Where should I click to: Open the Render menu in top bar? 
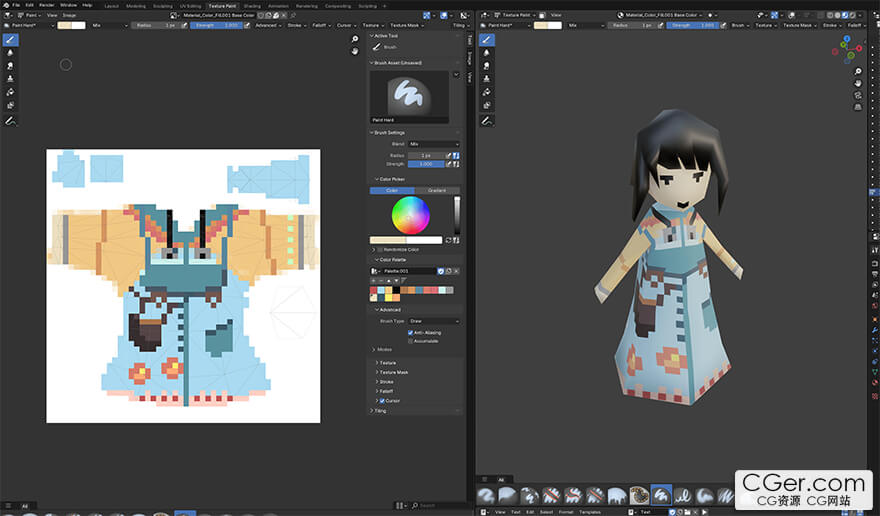tap(46, 5)
